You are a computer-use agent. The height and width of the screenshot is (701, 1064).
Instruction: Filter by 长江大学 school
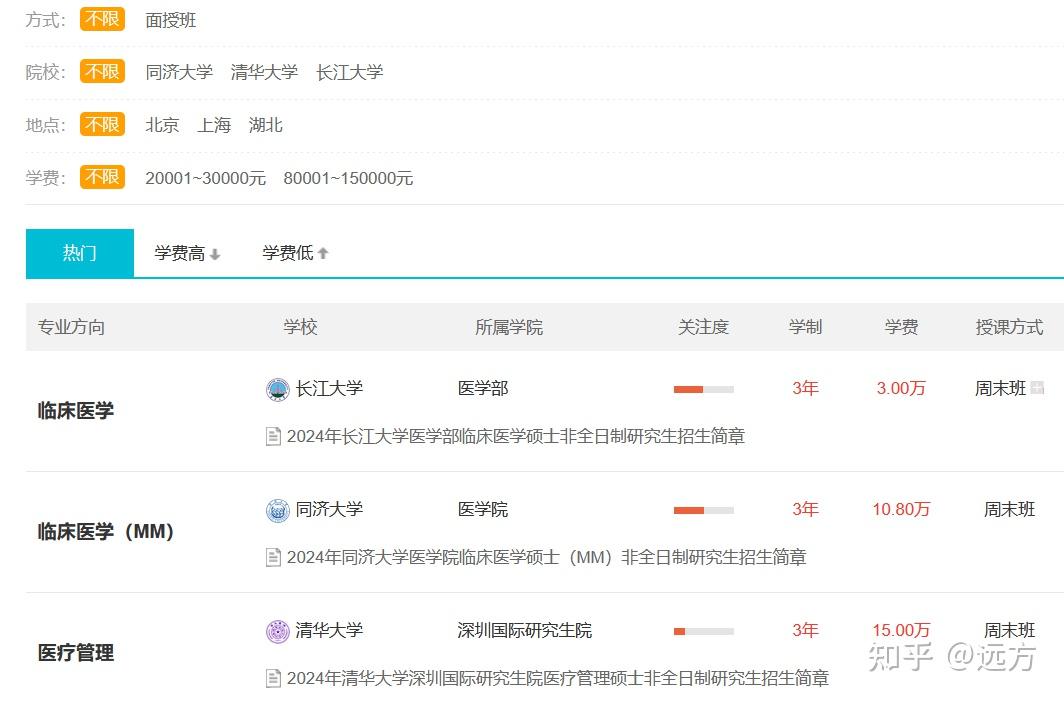(350, 72)
